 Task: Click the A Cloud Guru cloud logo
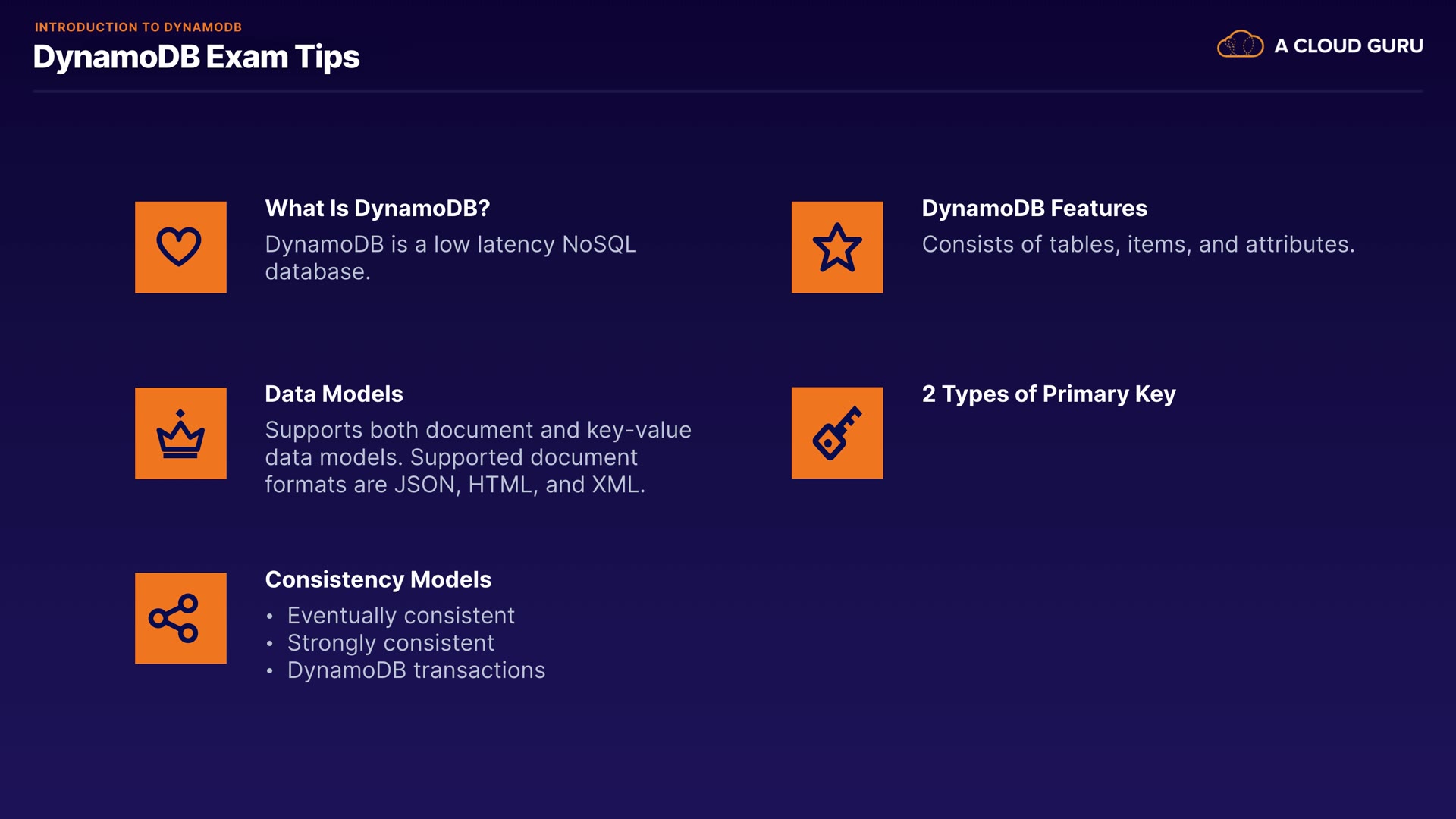click(1240, 45)
